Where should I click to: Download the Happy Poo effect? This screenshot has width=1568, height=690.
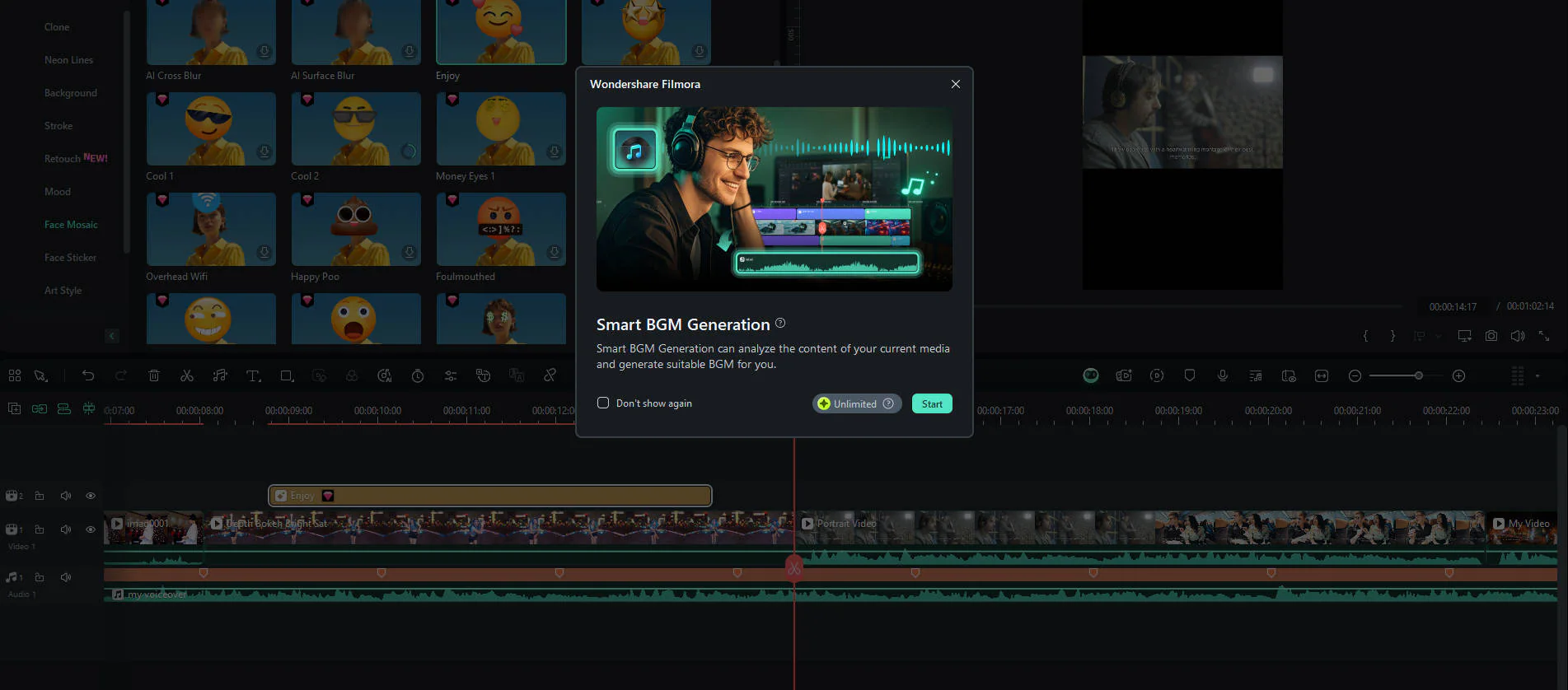coord(409,252)
